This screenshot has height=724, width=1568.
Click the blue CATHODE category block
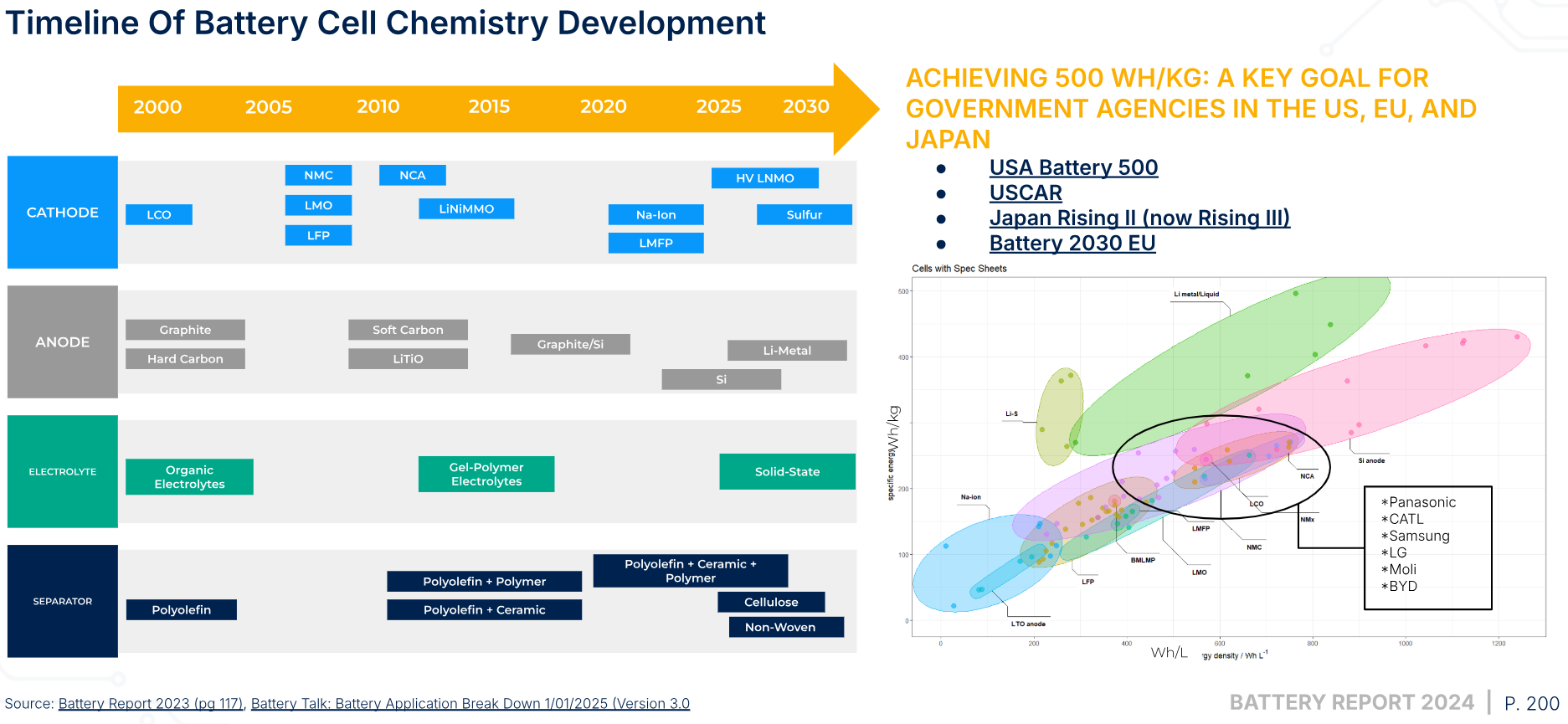tap(63, 213)
